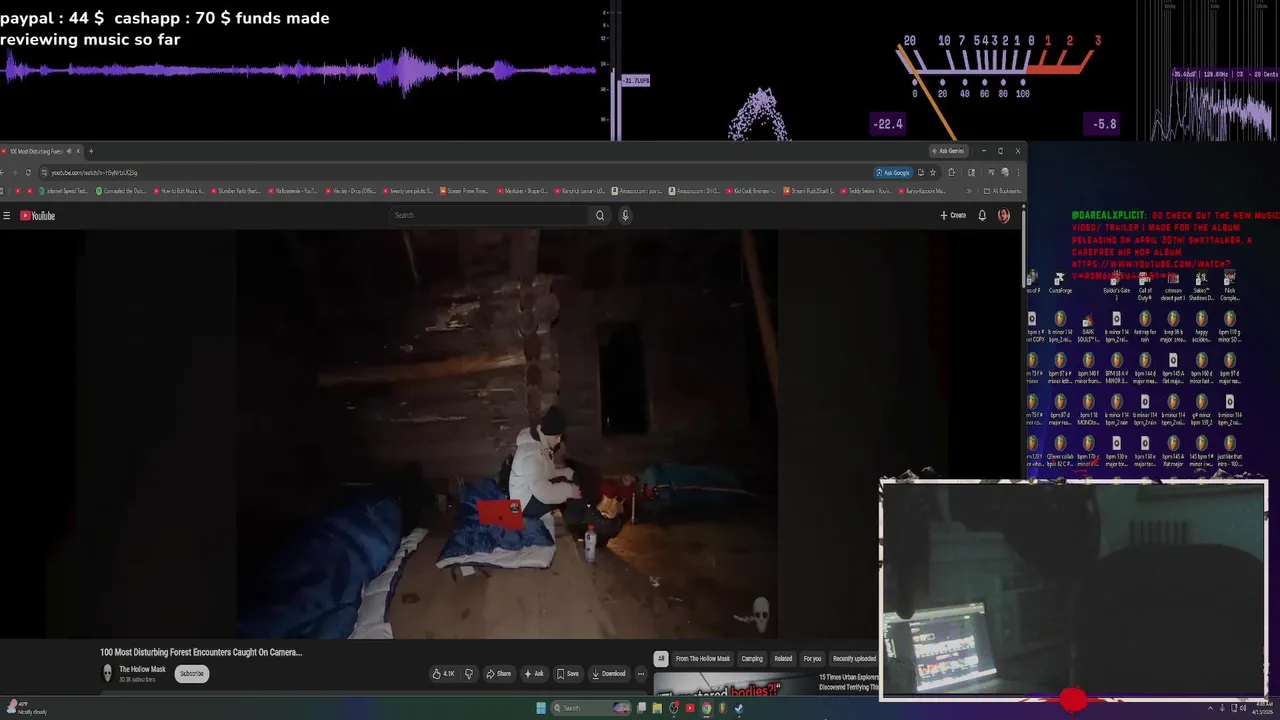Open DARK SOULS desktop shortcut
The image size is (1280, 720).
coord(1088,326)
